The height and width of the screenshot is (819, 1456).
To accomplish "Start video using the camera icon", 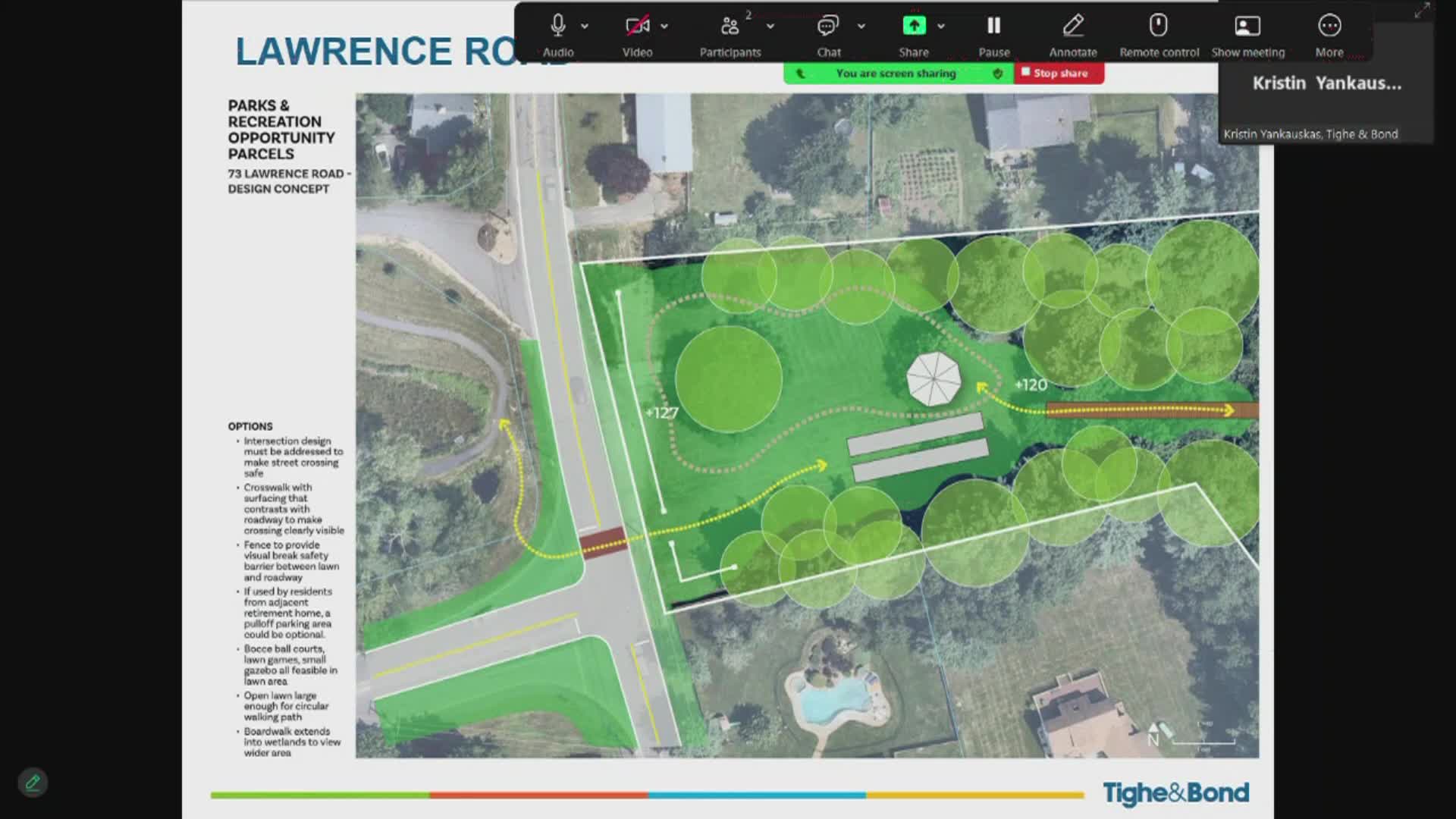I will coord(637,26).
